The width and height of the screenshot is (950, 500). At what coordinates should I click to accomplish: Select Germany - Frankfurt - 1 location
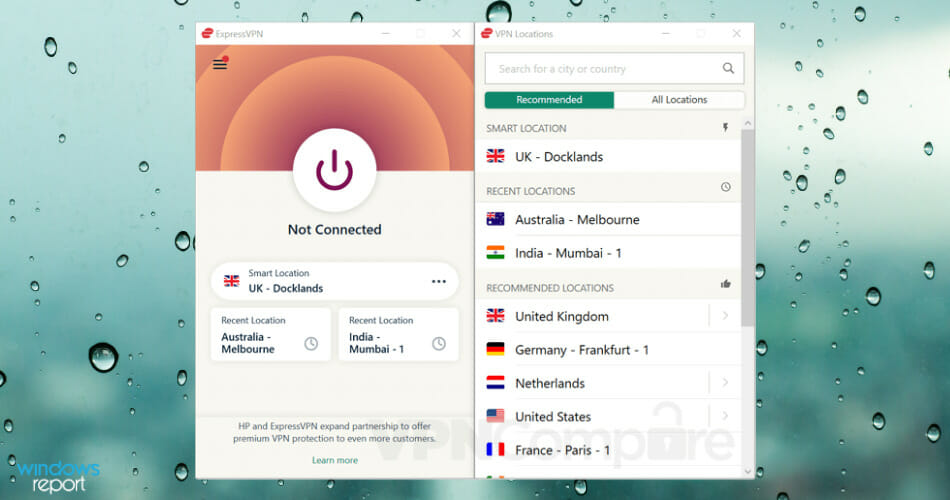coord(608,350)
